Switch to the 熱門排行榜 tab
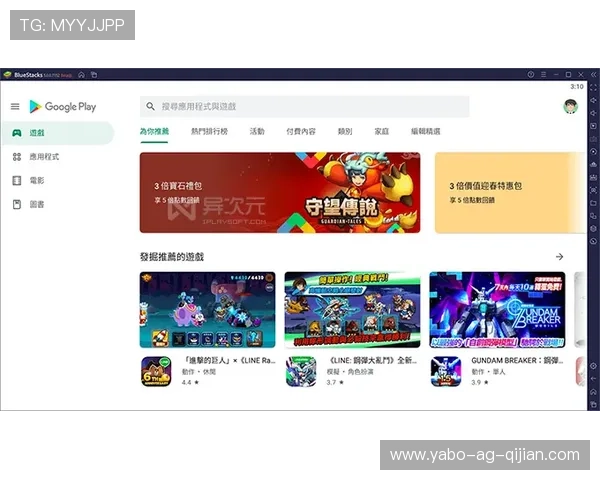600x480 pixels. coord(209,131)
